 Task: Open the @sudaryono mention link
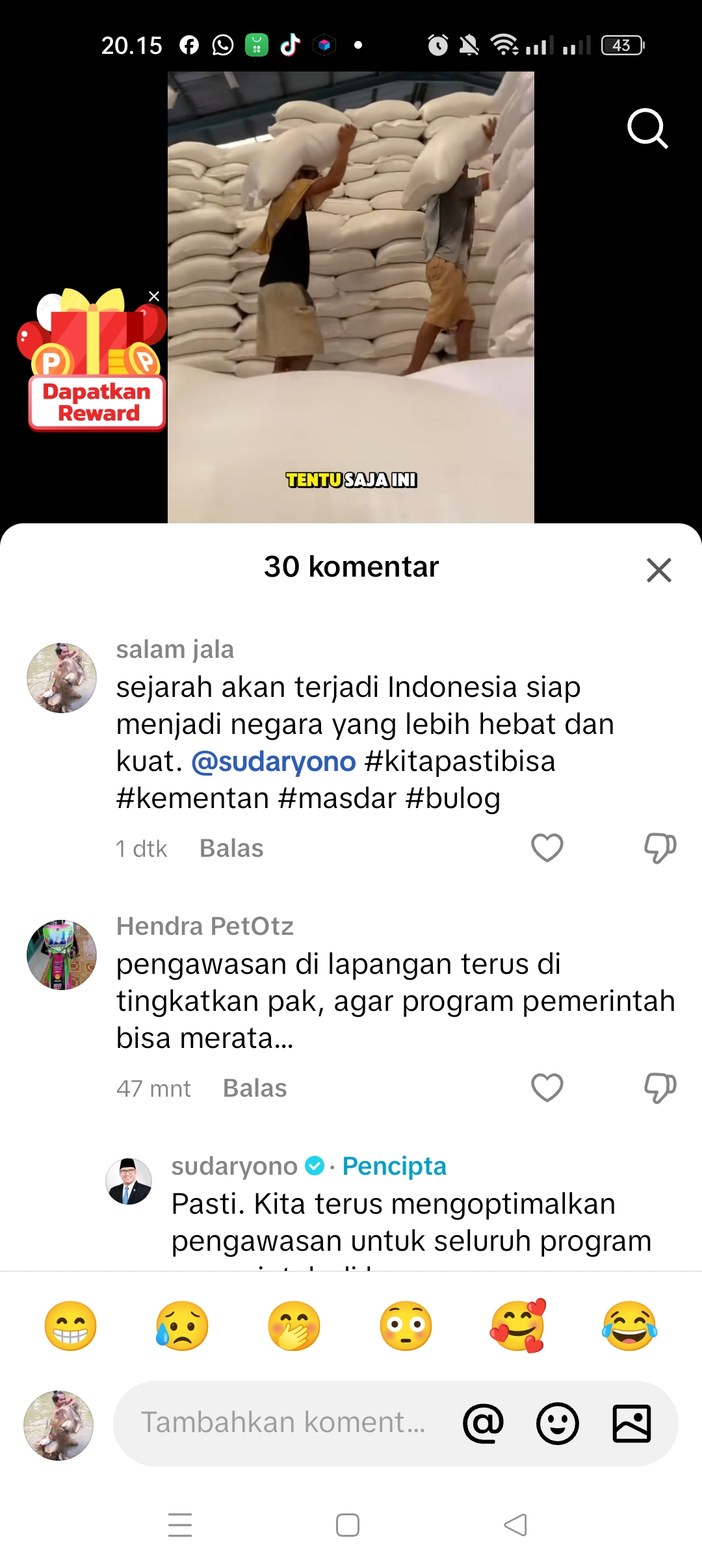[274, 761]
